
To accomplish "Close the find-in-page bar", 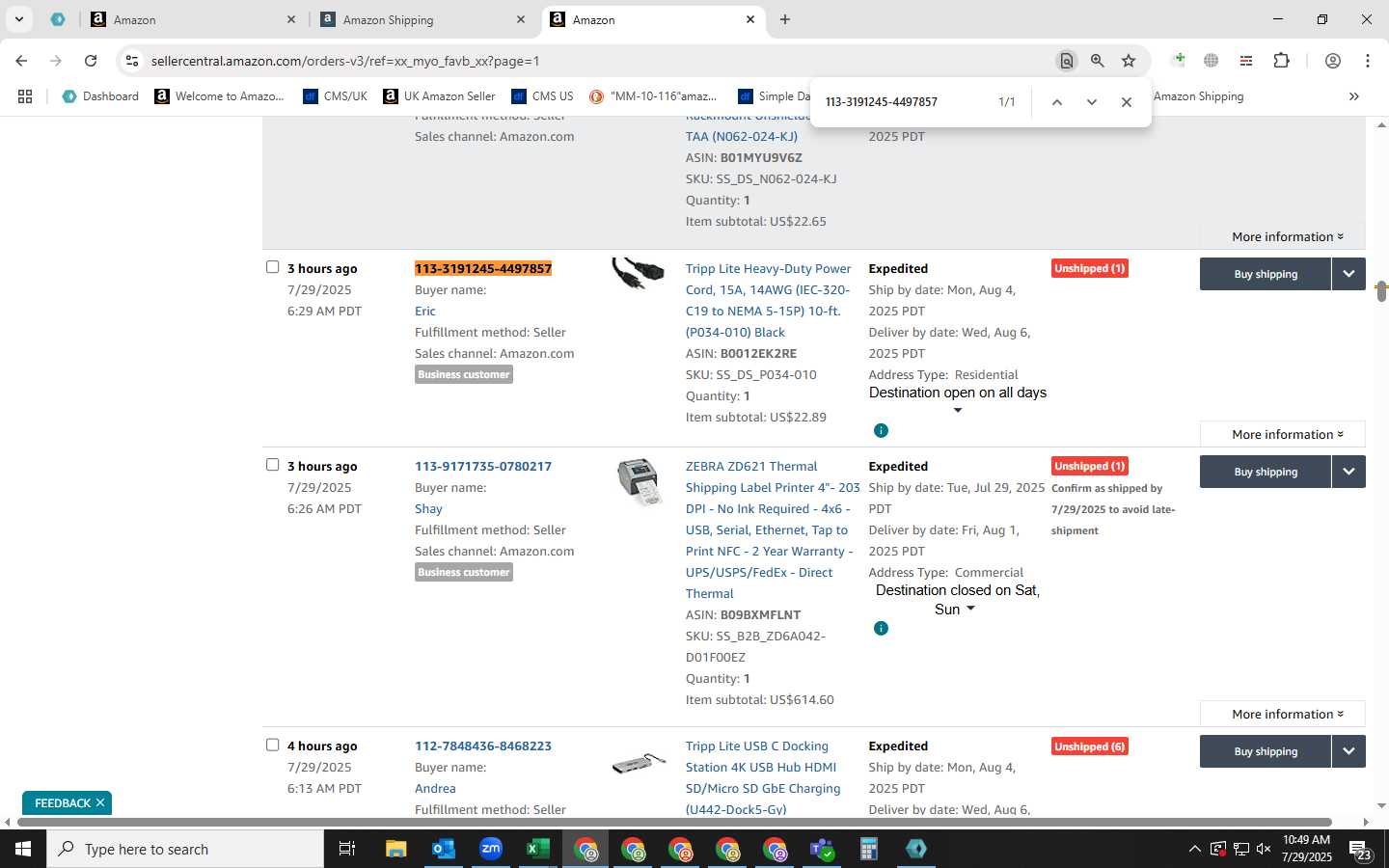I will pos(1127,102).
